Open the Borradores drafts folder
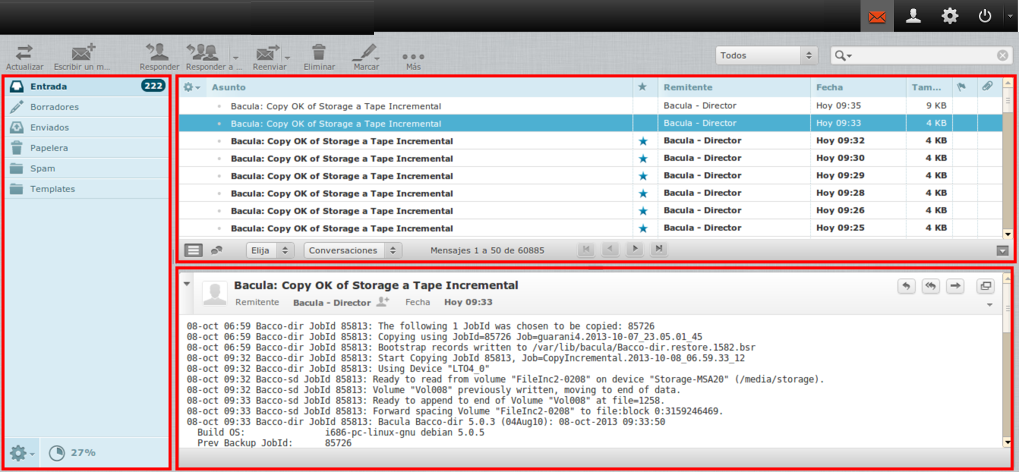Image resolution: width=1019 pixels, height=472 pixels. coord(86,107)
